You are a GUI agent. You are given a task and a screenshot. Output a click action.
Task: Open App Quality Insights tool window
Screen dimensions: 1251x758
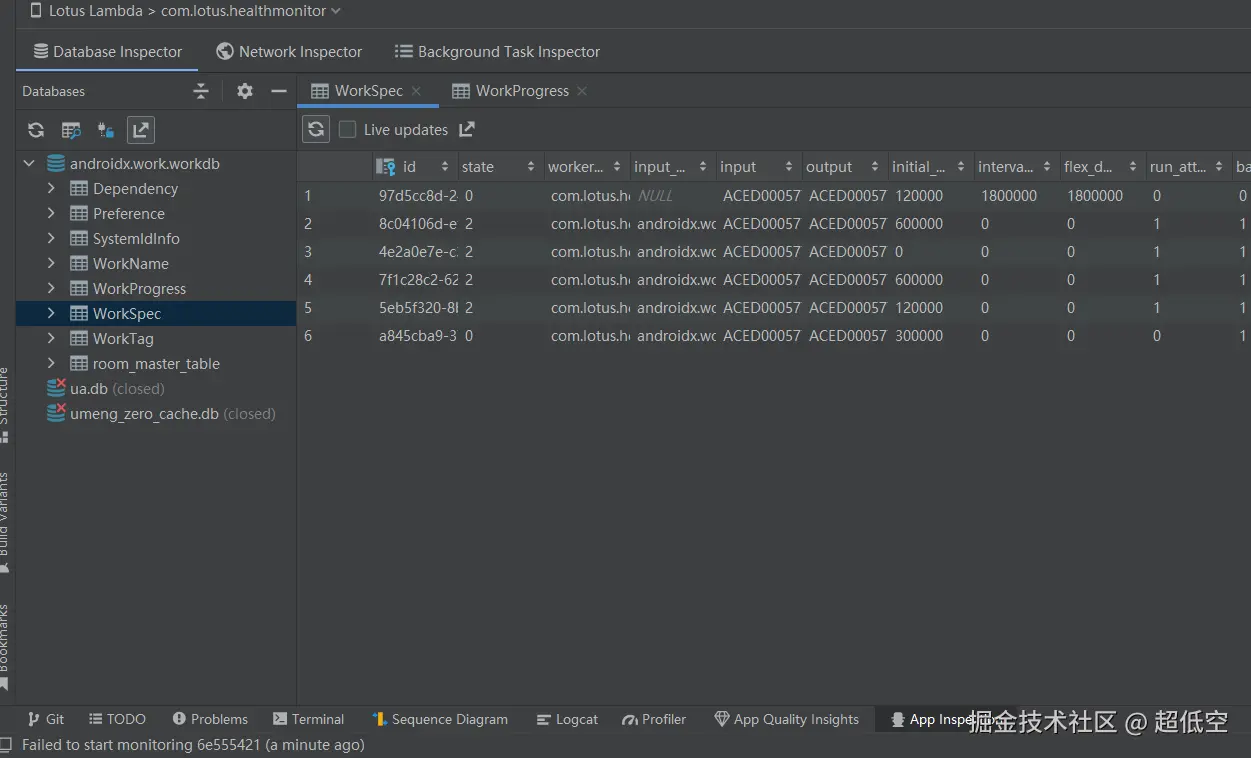click(787, 719)
